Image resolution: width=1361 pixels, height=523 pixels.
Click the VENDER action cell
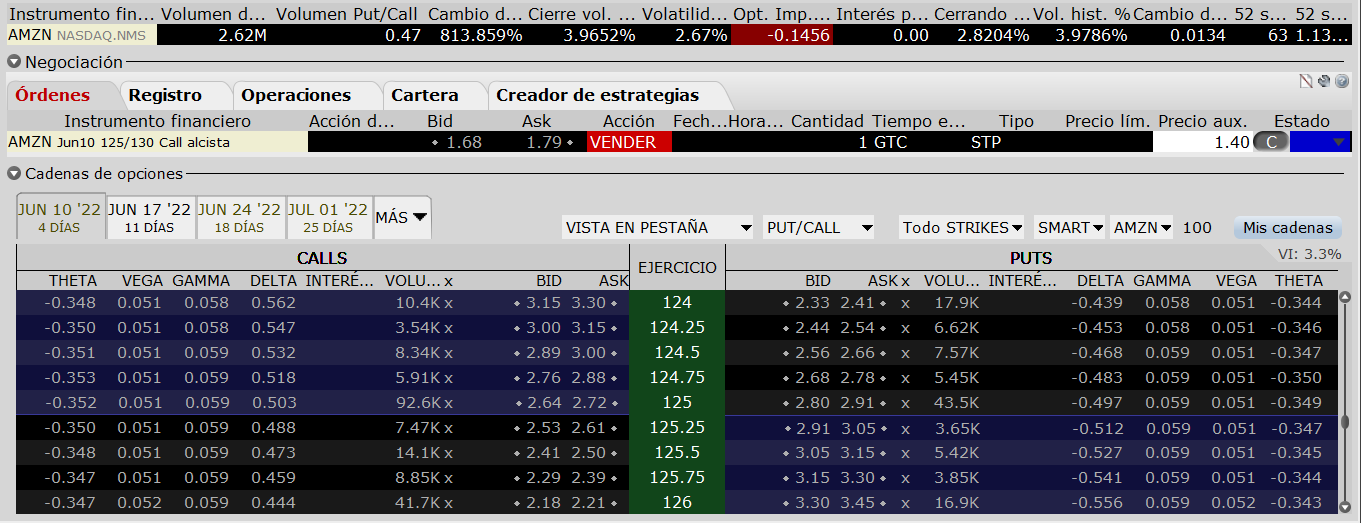click(629, 142)
